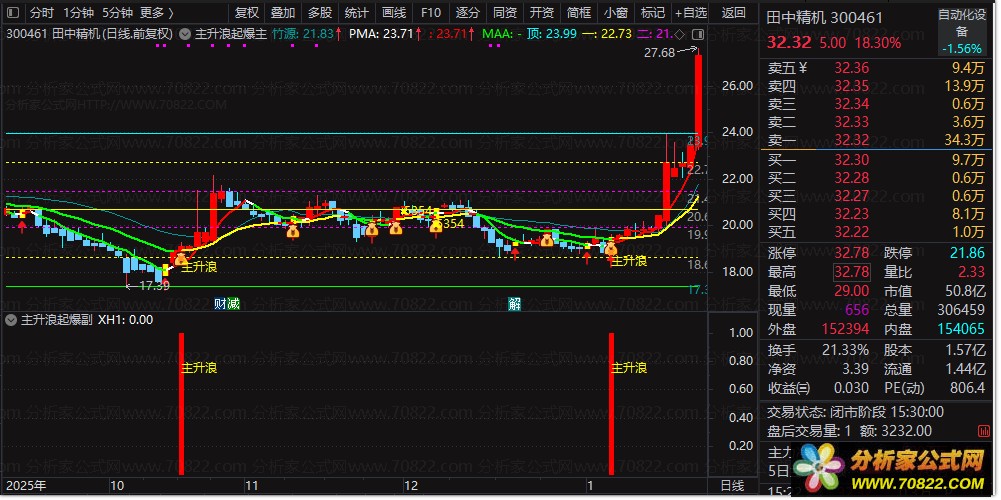Click the red chart icon beside 盘后交易量
The height and width of the screenshot is (500, 1001).
point(984,432)
